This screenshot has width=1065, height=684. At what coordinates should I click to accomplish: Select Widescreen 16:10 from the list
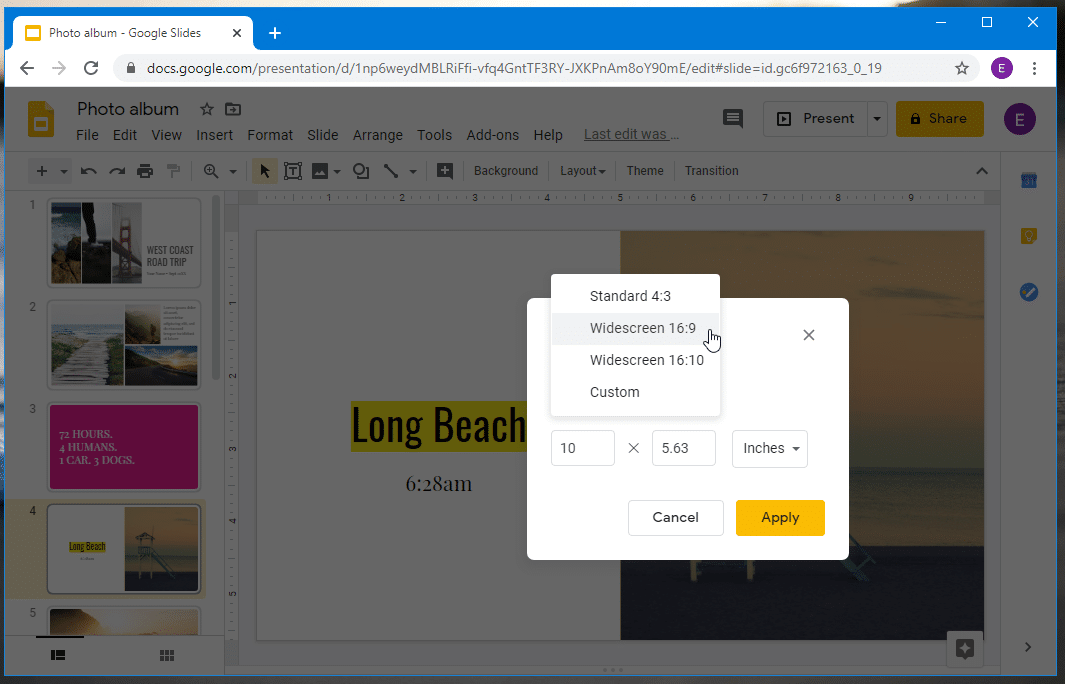point(646,360)
